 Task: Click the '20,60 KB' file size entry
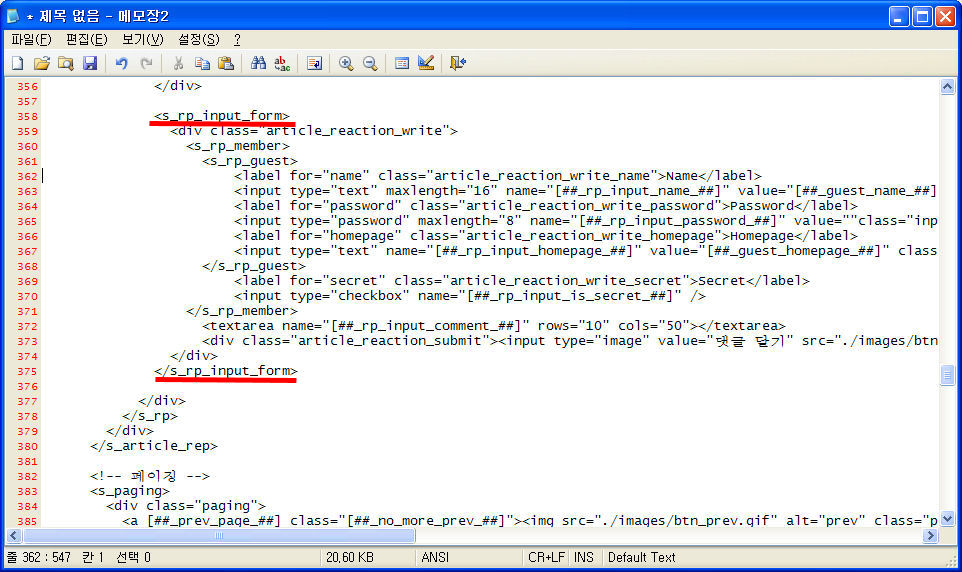pos(350,557)
